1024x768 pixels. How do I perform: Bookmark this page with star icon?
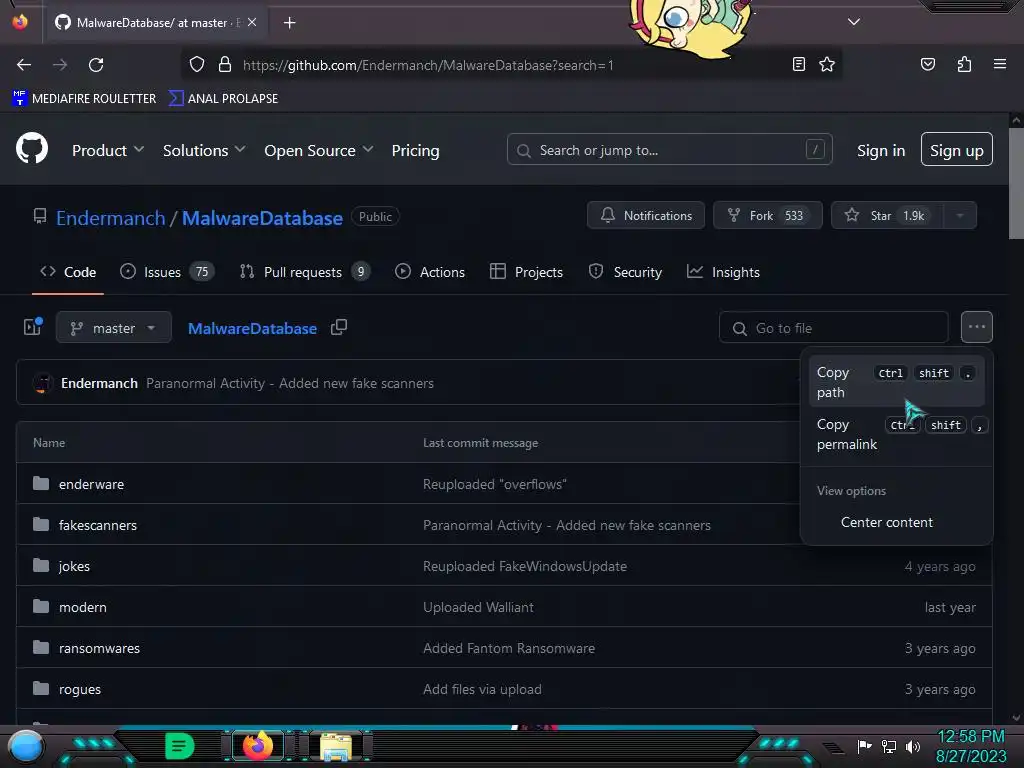point(827,64)
